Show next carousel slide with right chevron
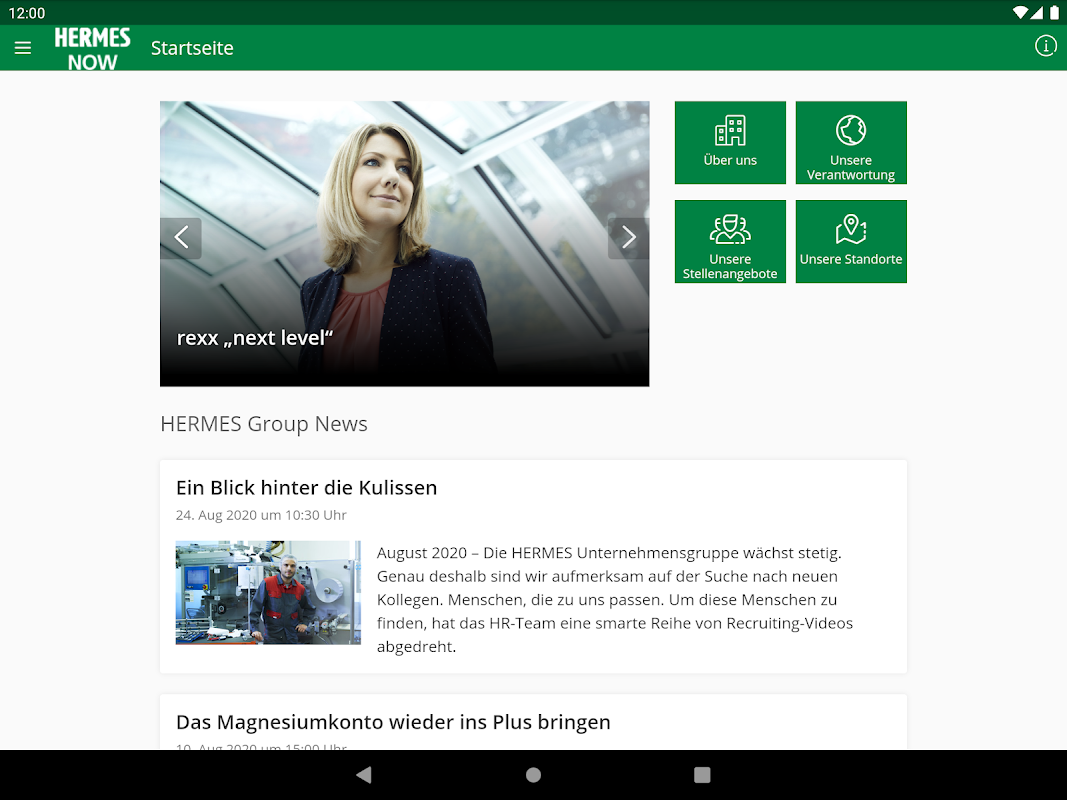 coord(628,237)
